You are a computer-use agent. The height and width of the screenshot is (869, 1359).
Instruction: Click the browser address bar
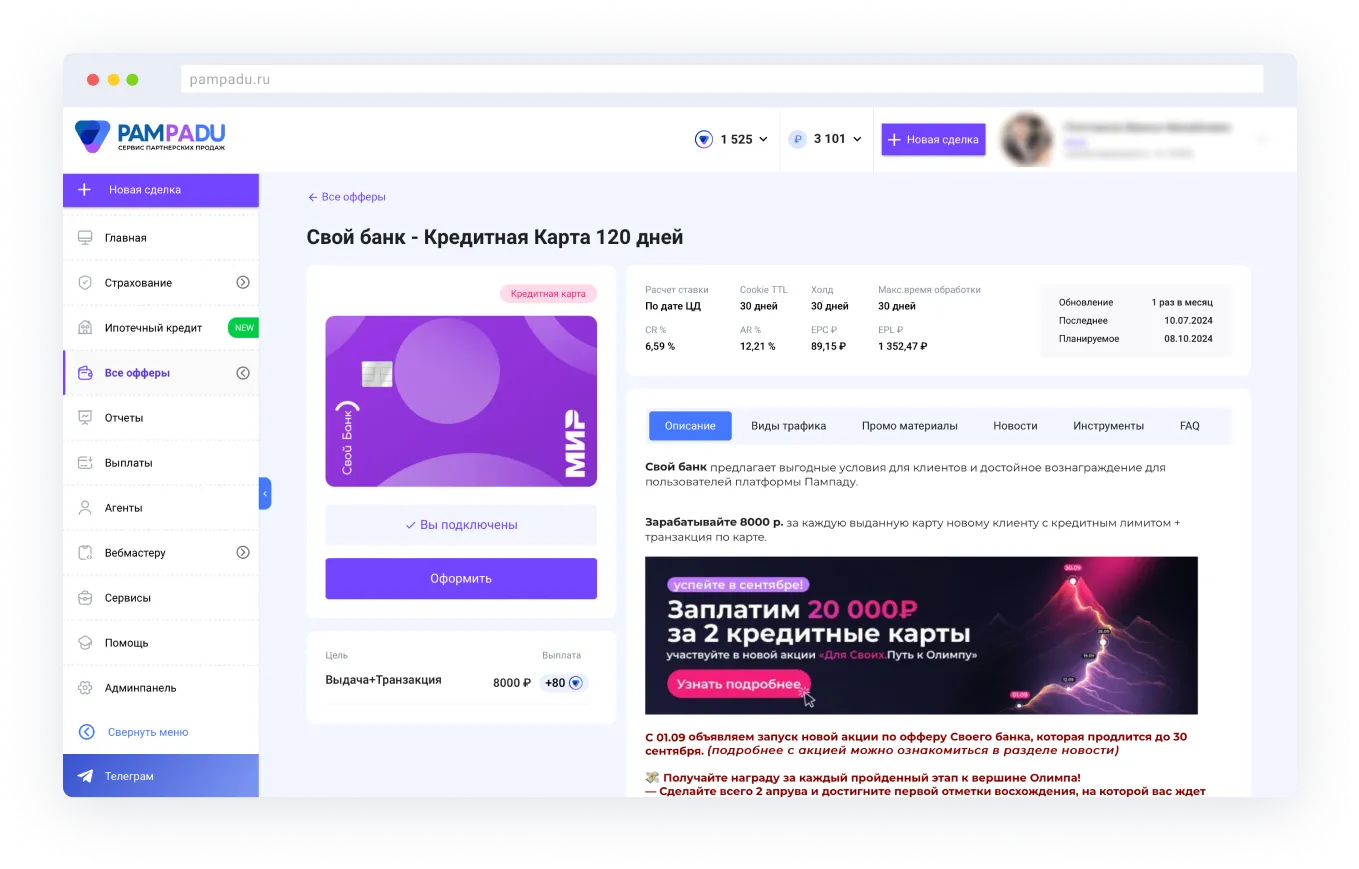pos(720,80)
